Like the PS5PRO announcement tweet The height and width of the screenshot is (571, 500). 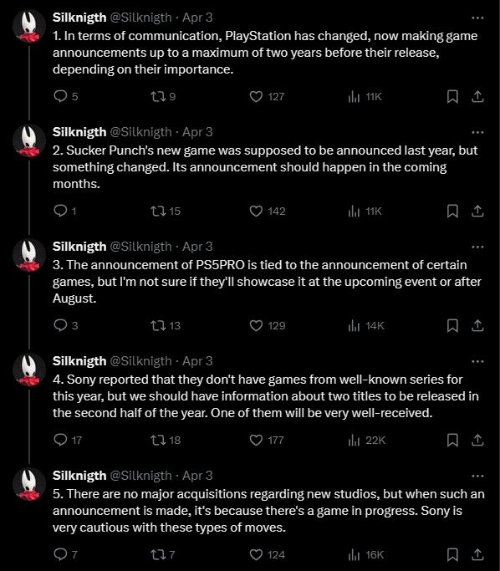point(267,326)
